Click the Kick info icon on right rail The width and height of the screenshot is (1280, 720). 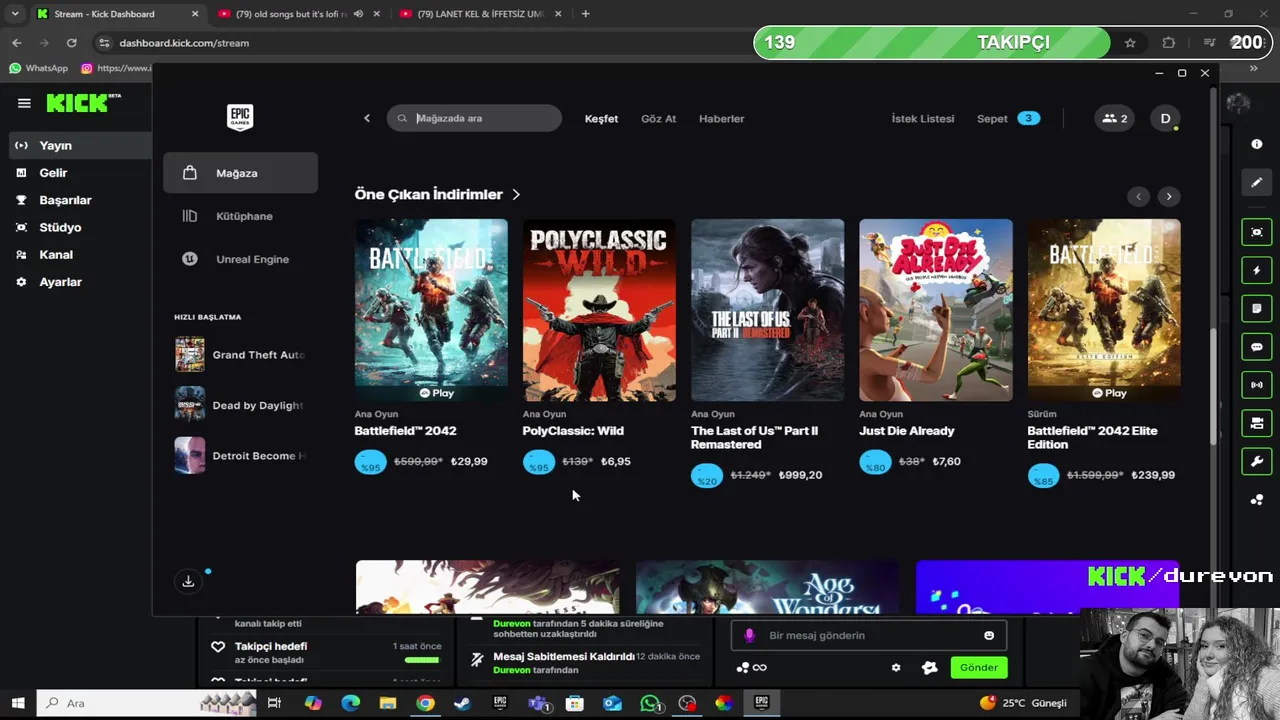(x=1257, y=144)
